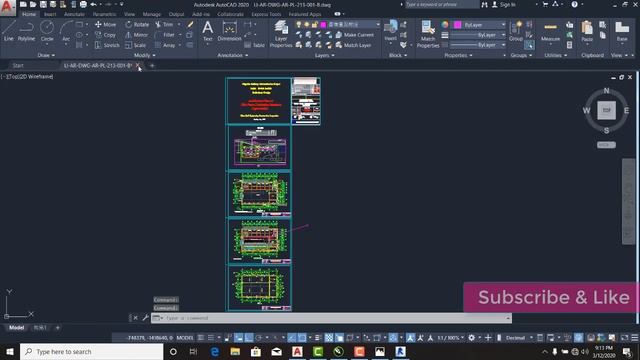Click the magenta object color swatch
The image size is (640, 360).
pos(458,24)
